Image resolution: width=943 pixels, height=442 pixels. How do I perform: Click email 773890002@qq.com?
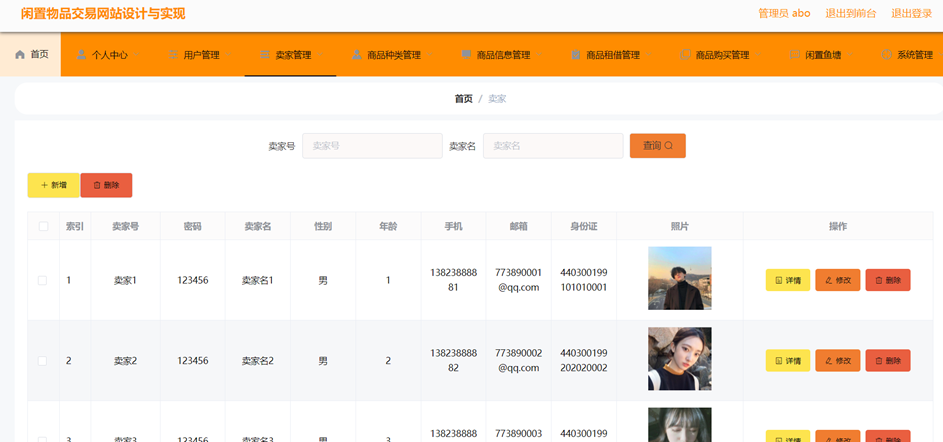pos(518,361)
